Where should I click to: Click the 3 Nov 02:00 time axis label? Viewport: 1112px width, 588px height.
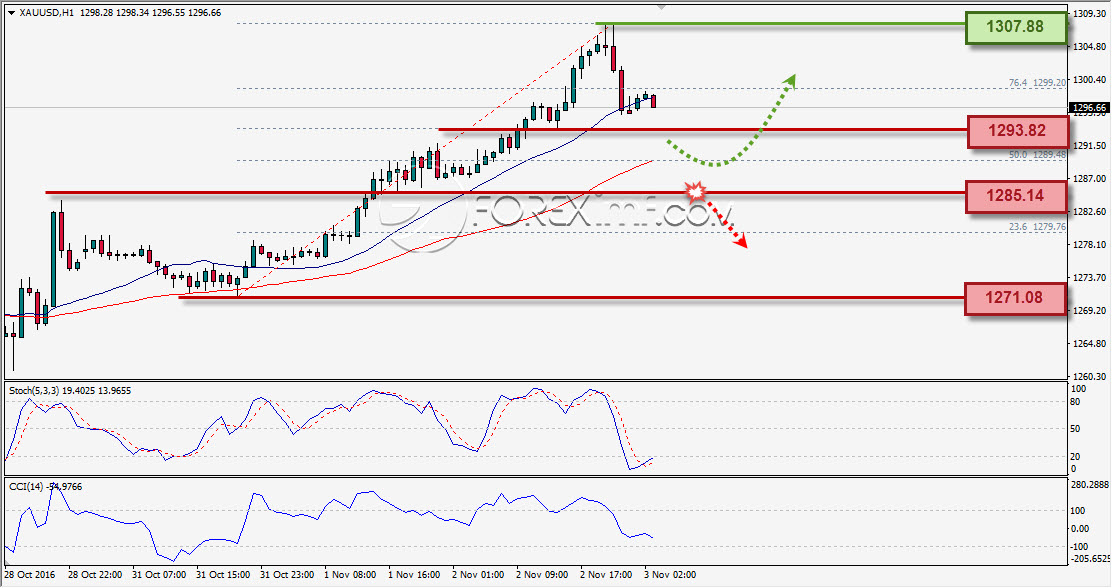click(x=670, y=575)
